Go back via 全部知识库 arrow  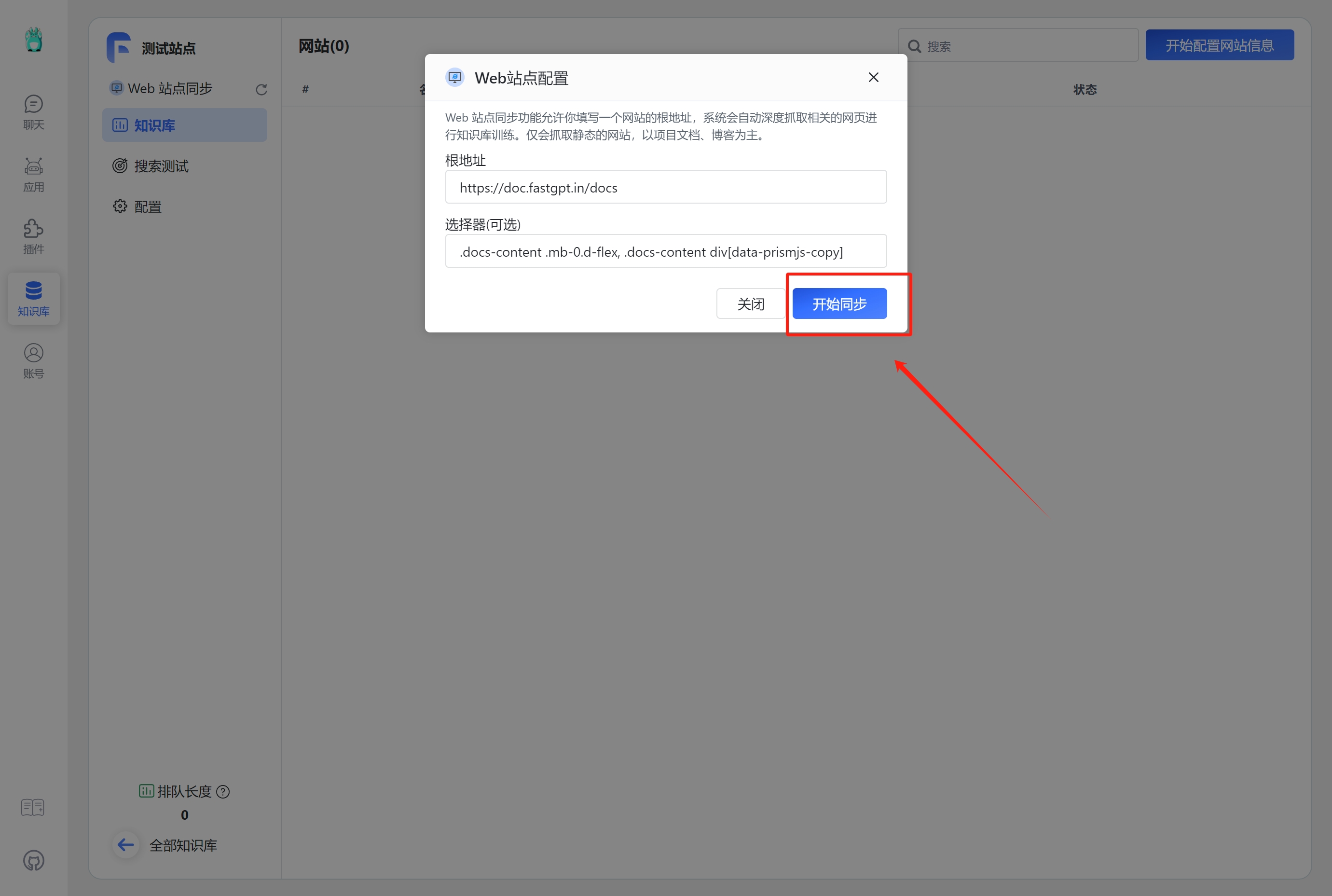point(126,844)
